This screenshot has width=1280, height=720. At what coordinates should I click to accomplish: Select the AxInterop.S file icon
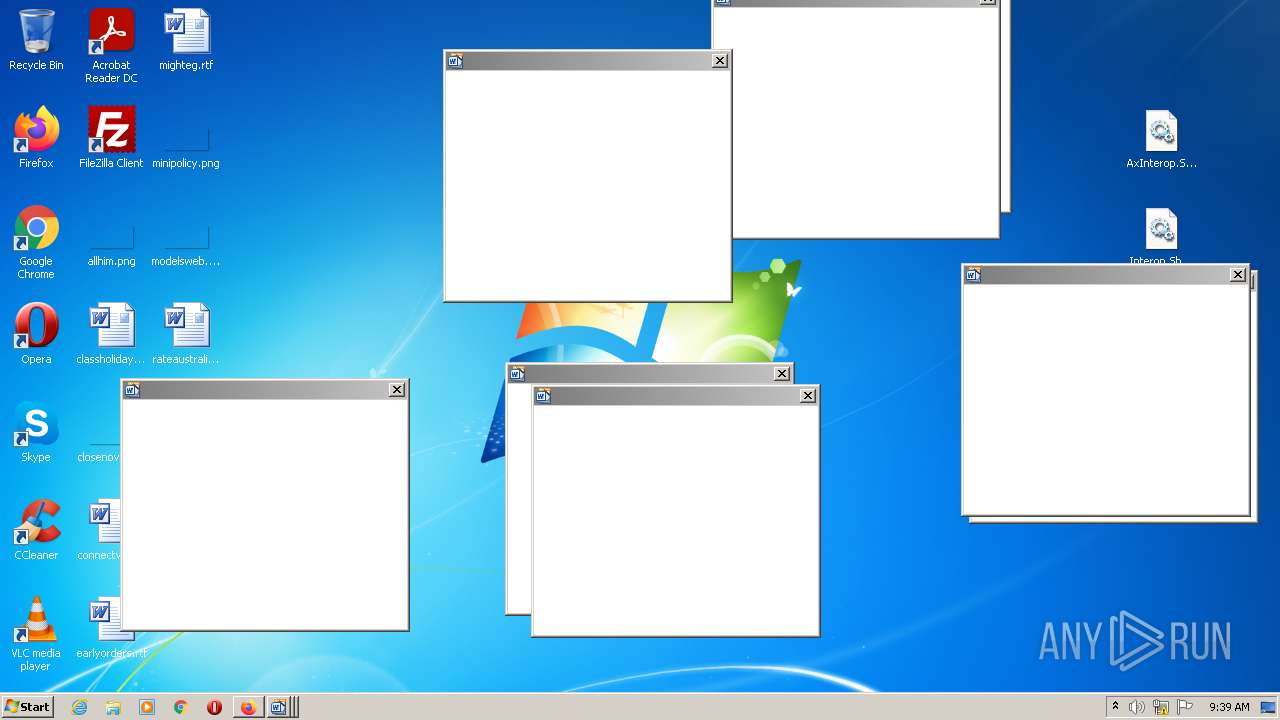coord(1161,139)
